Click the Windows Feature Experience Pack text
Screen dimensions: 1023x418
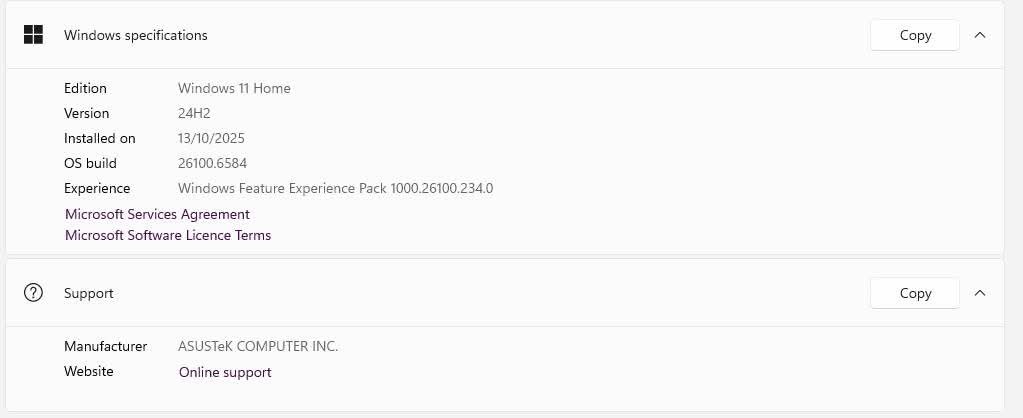click(x=335, y=188)
